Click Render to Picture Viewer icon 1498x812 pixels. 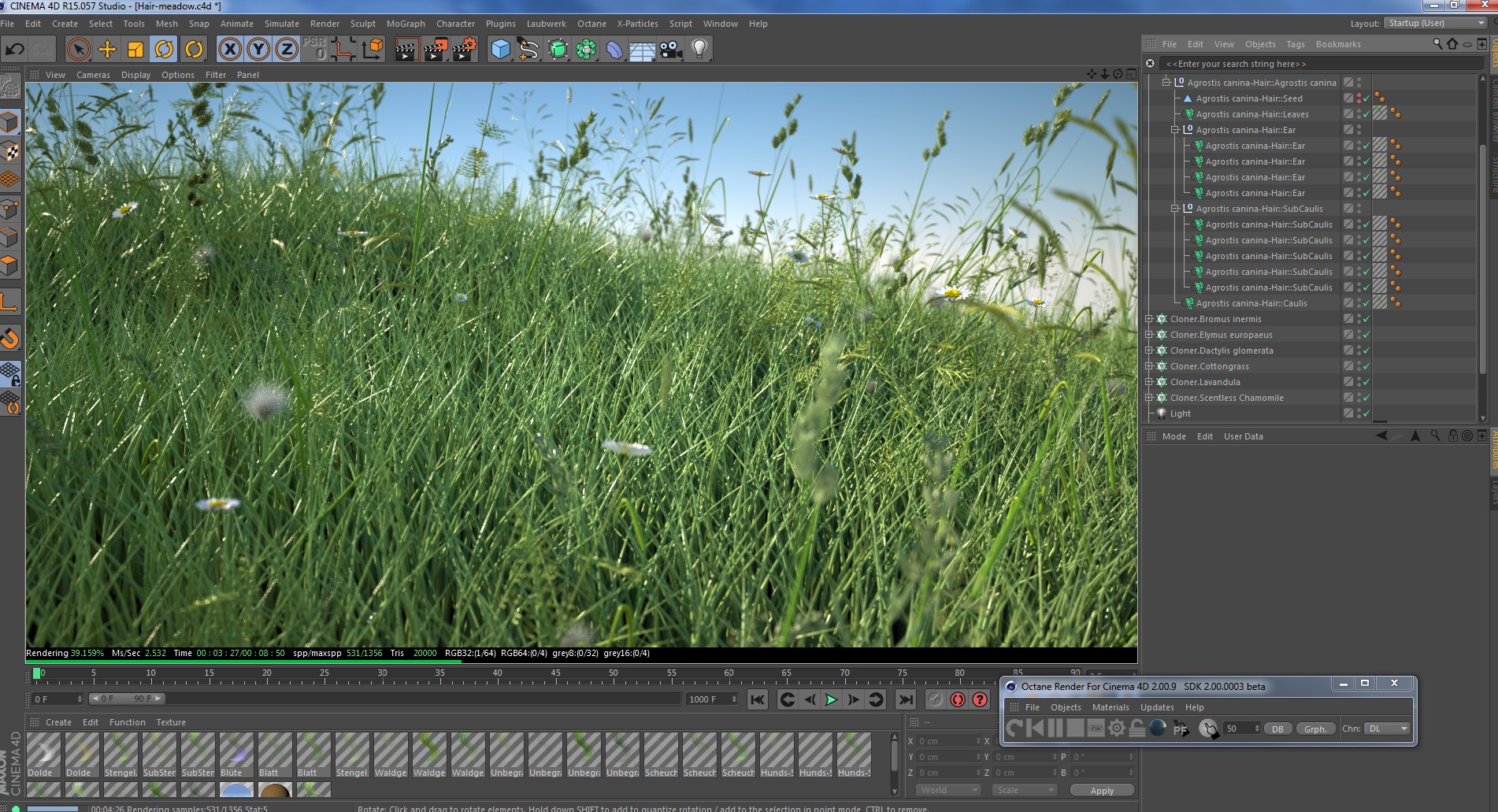(436, 50)
